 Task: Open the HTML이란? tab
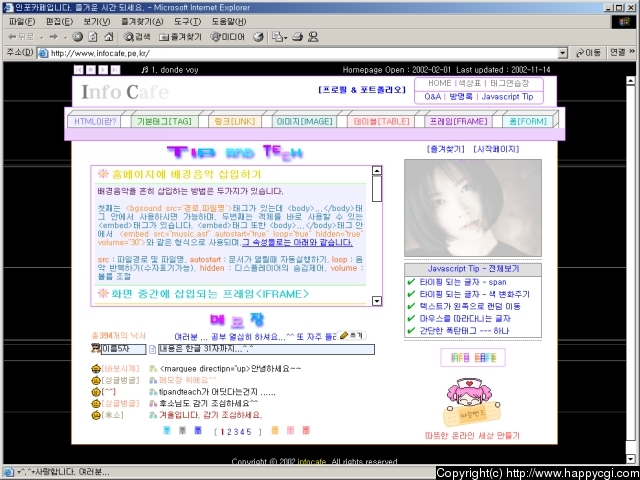[x=95, y=122]
